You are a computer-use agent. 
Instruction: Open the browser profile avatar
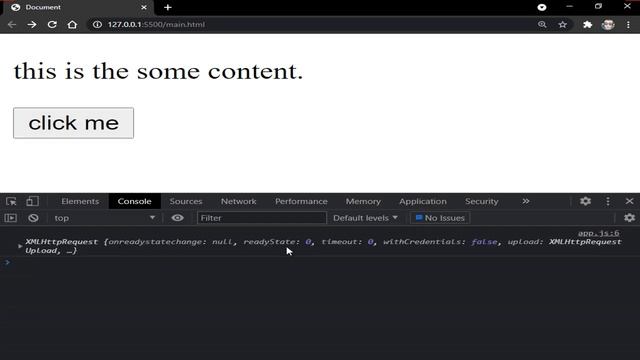[608, 24]
